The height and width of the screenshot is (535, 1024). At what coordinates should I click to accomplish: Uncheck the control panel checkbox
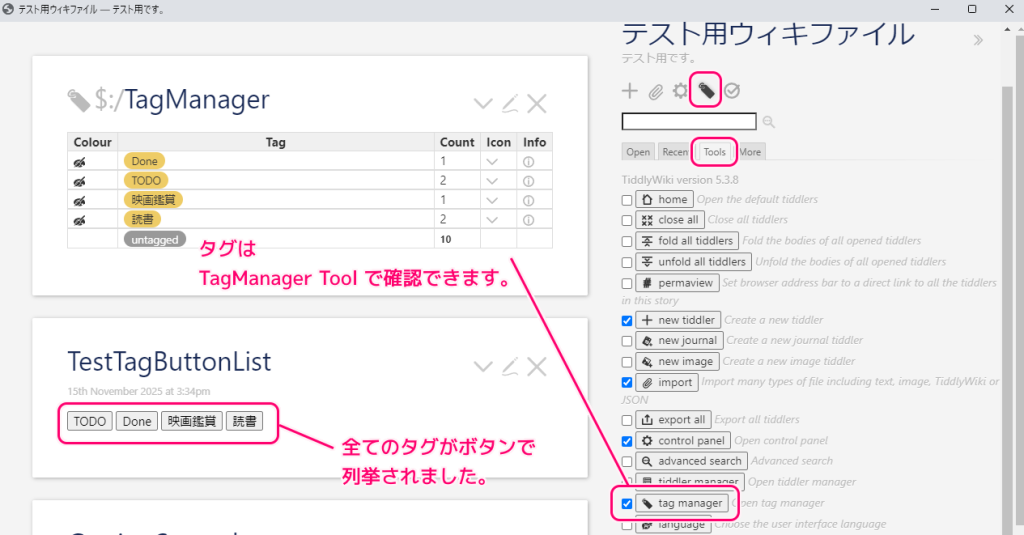(x=627, y=441)
